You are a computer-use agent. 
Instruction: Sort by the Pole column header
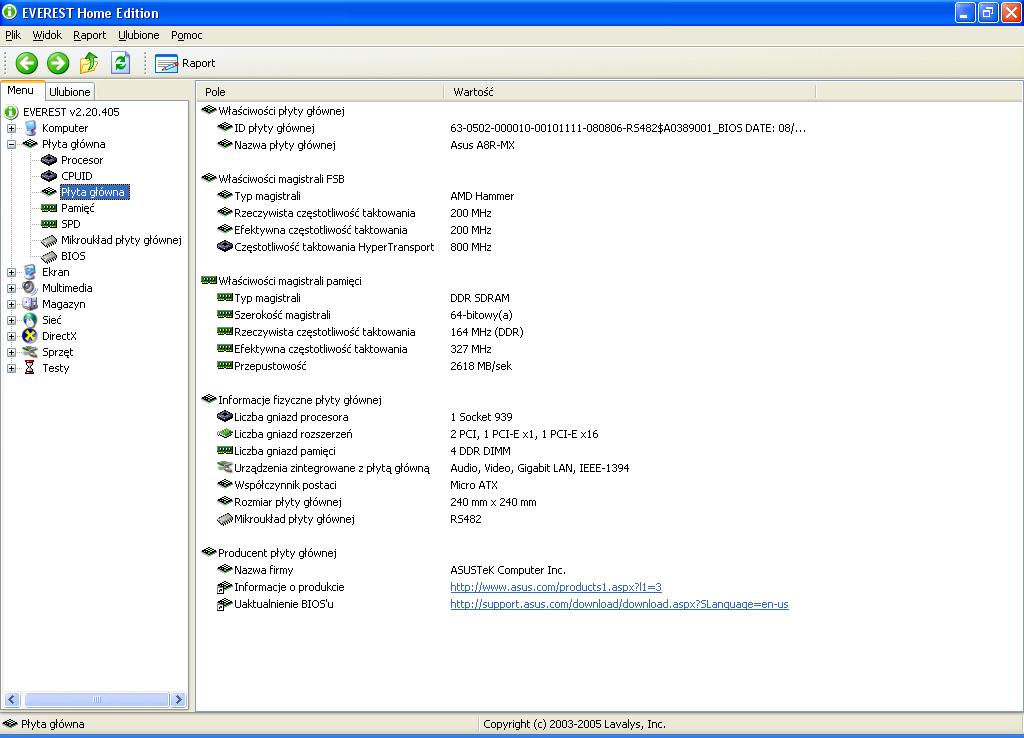tap(321, 92)
